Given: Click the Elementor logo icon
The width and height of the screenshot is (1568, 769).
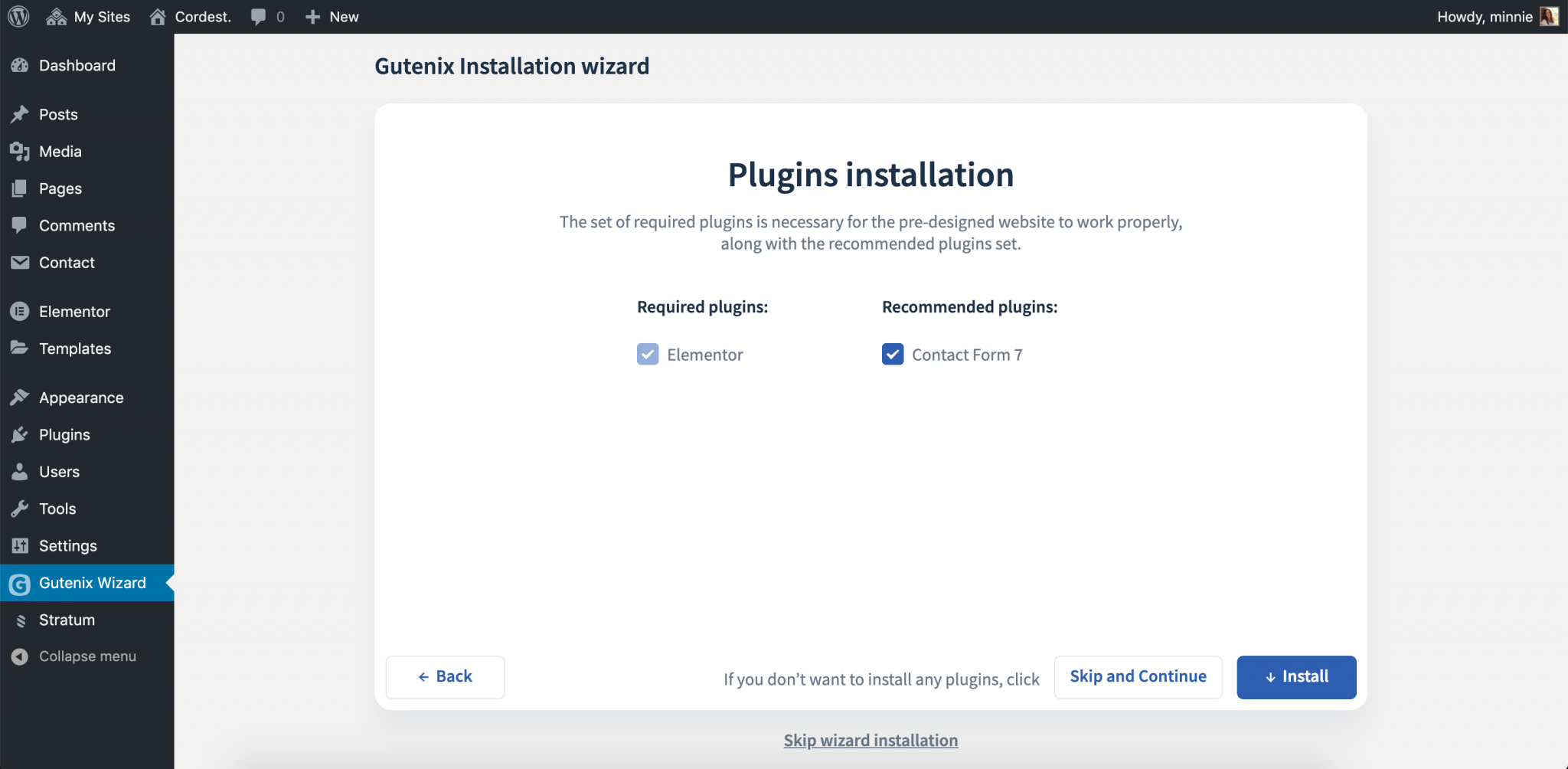Looking at the screenshot, I should [x=20, y=312].
